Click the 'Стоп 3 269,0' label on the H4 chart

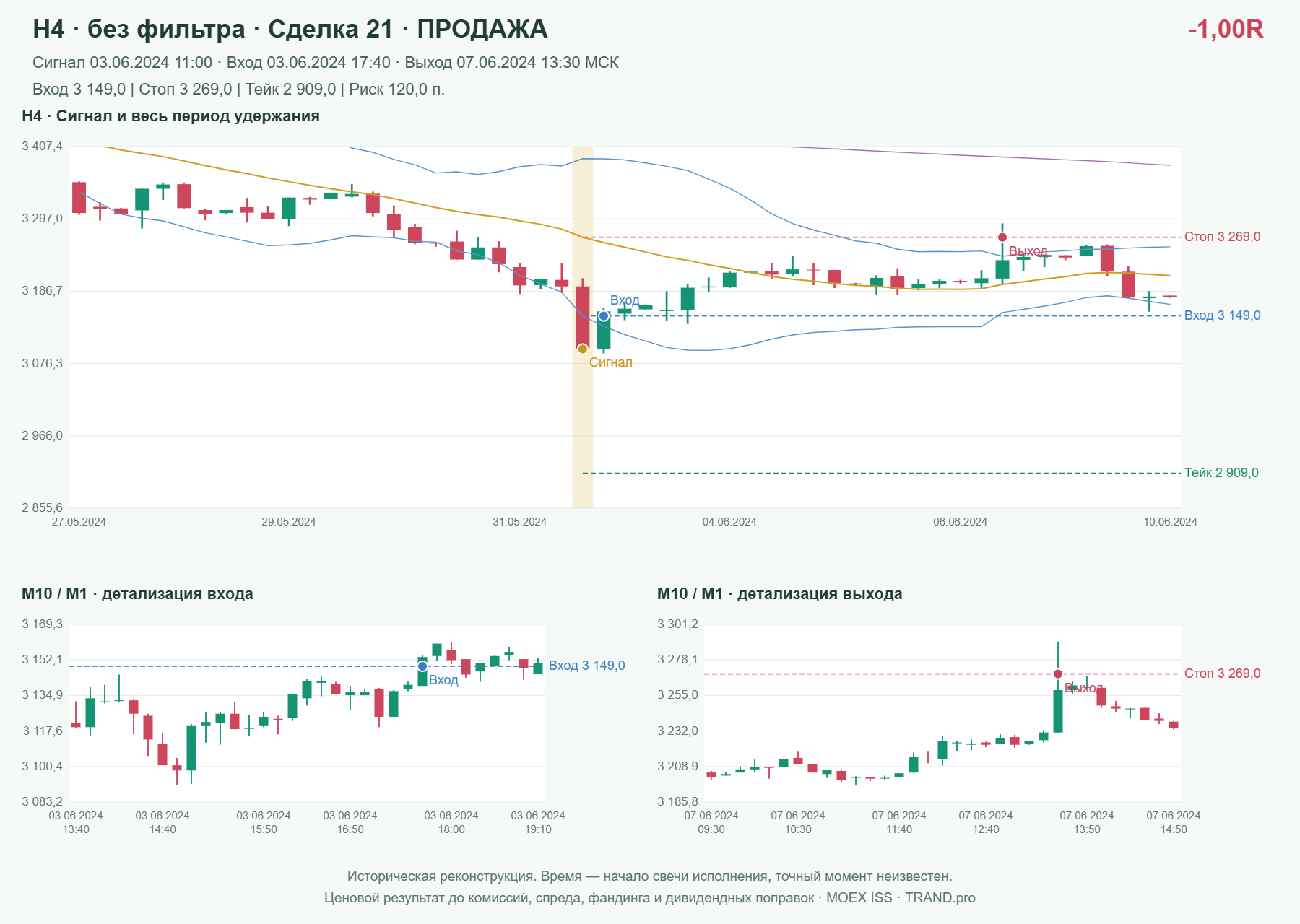click(1223, 237)
